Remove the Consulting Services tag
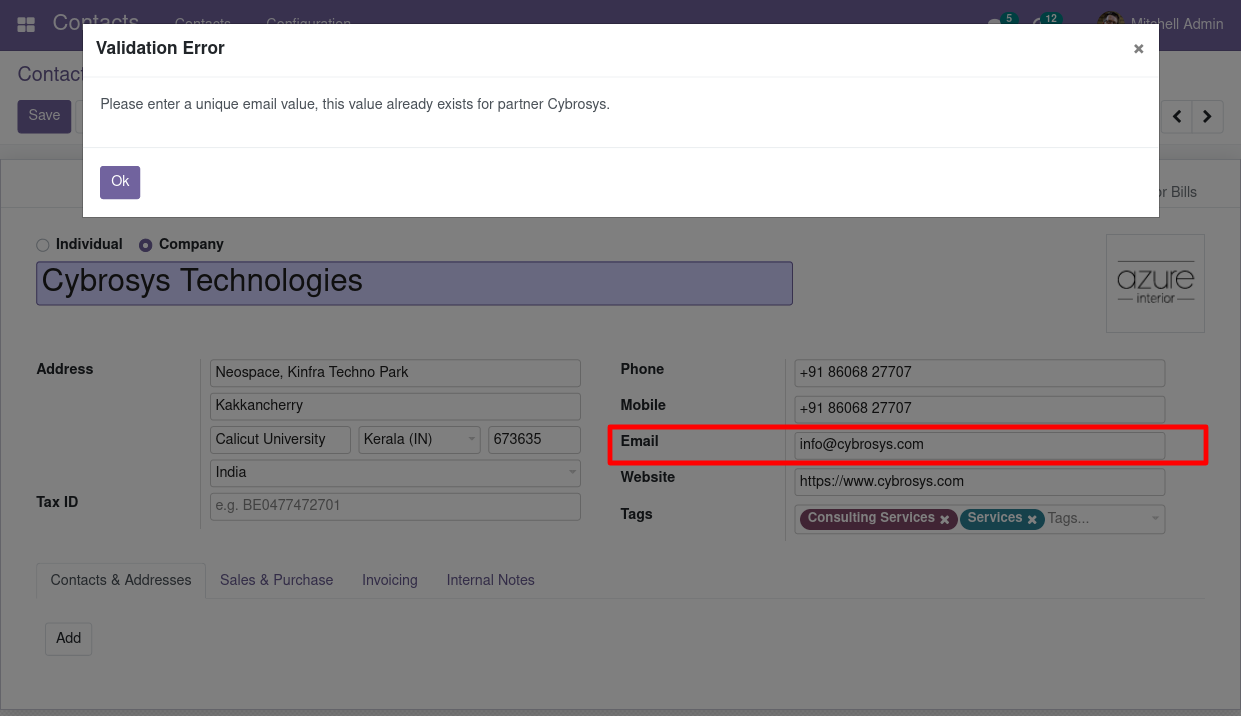Viewport: 1241px width, 716px height. [x=944, y=520]
